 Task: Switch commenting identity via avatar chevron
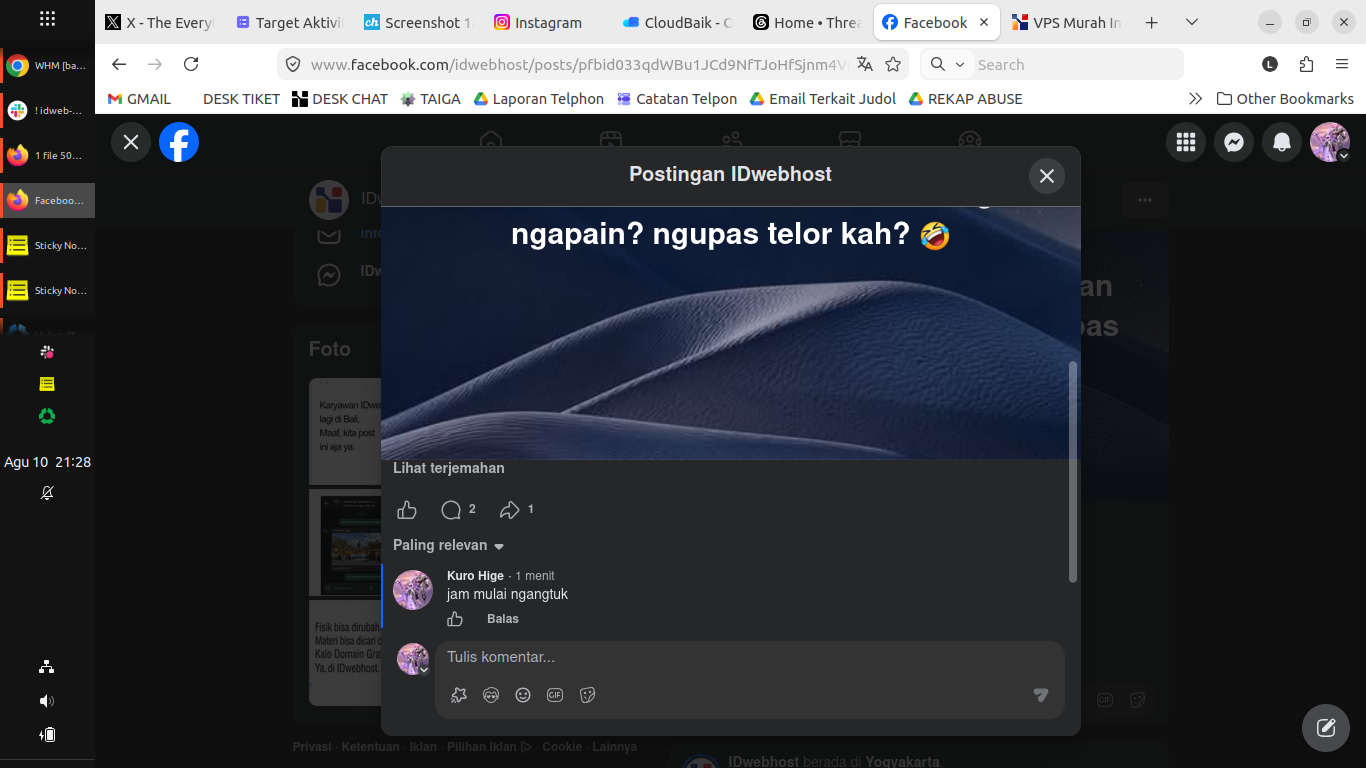[424, 670]
